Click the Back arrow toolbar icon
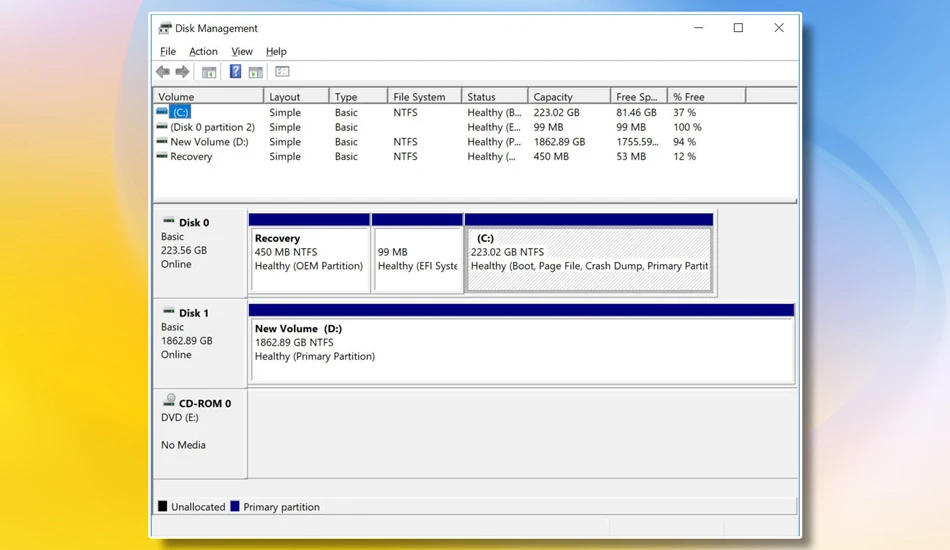 point(162,71)
